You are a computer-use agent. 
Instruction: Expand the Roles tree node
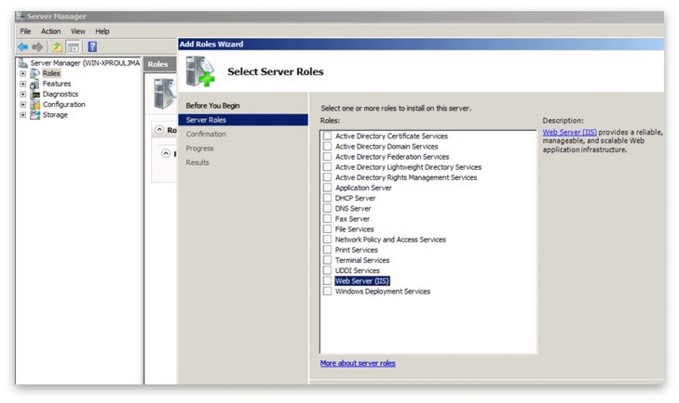tap(23, 74)
